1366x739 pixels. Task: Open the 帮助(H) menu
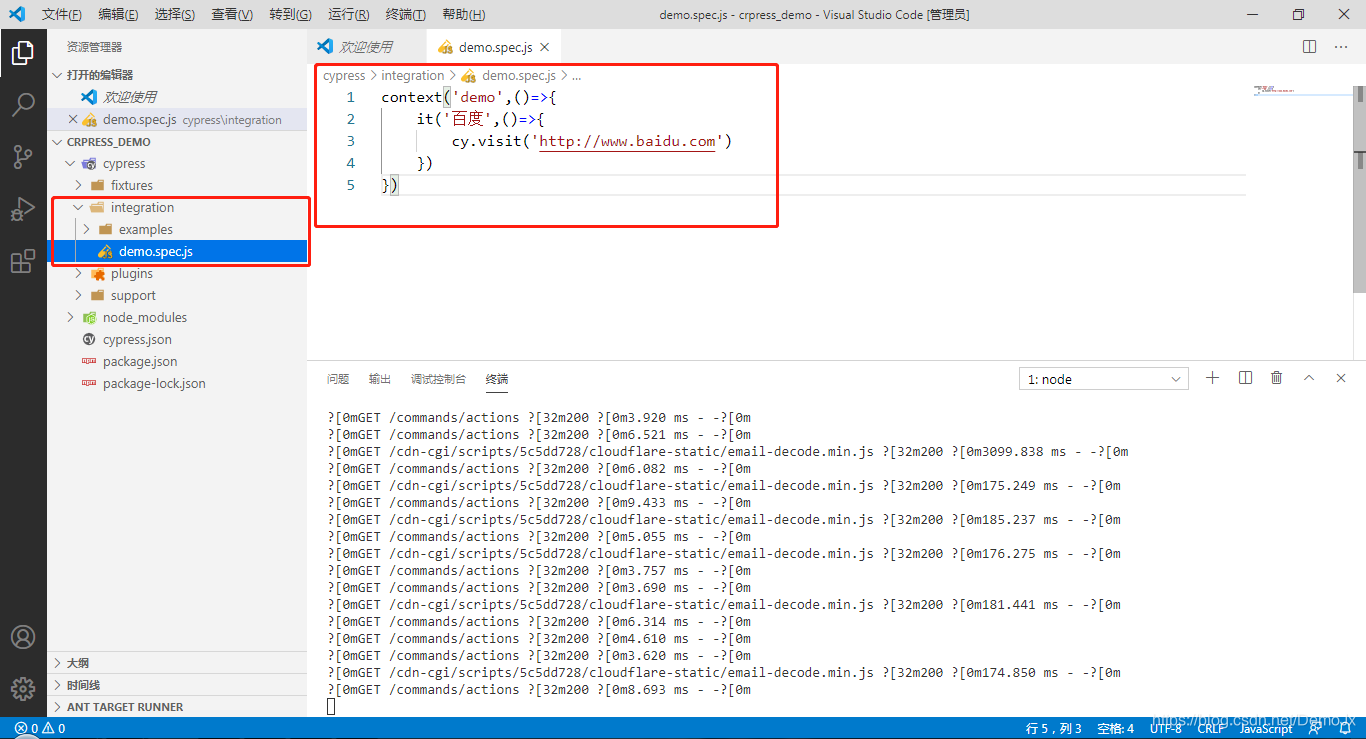(463, 14)
